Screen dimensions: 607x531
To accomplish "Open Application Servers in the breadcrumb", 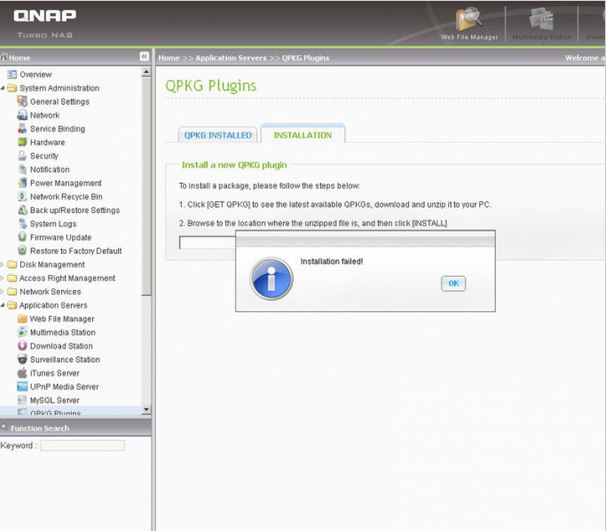I will tap(231, 58).
